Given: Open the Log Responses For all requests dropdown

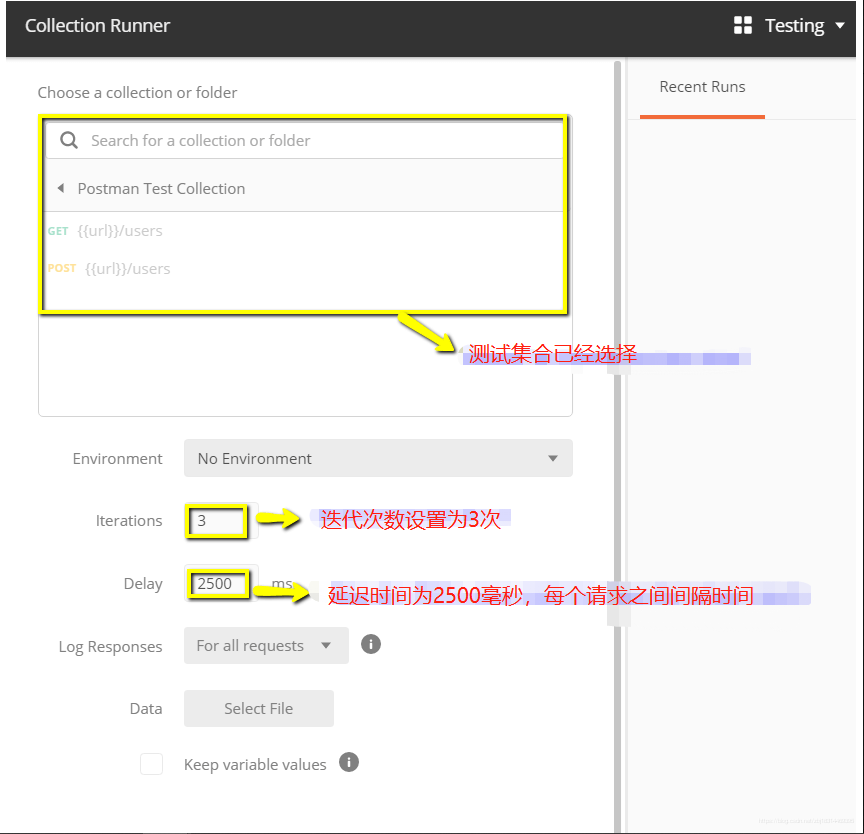Looking at the screenshot, I should (x=266, y=646).
